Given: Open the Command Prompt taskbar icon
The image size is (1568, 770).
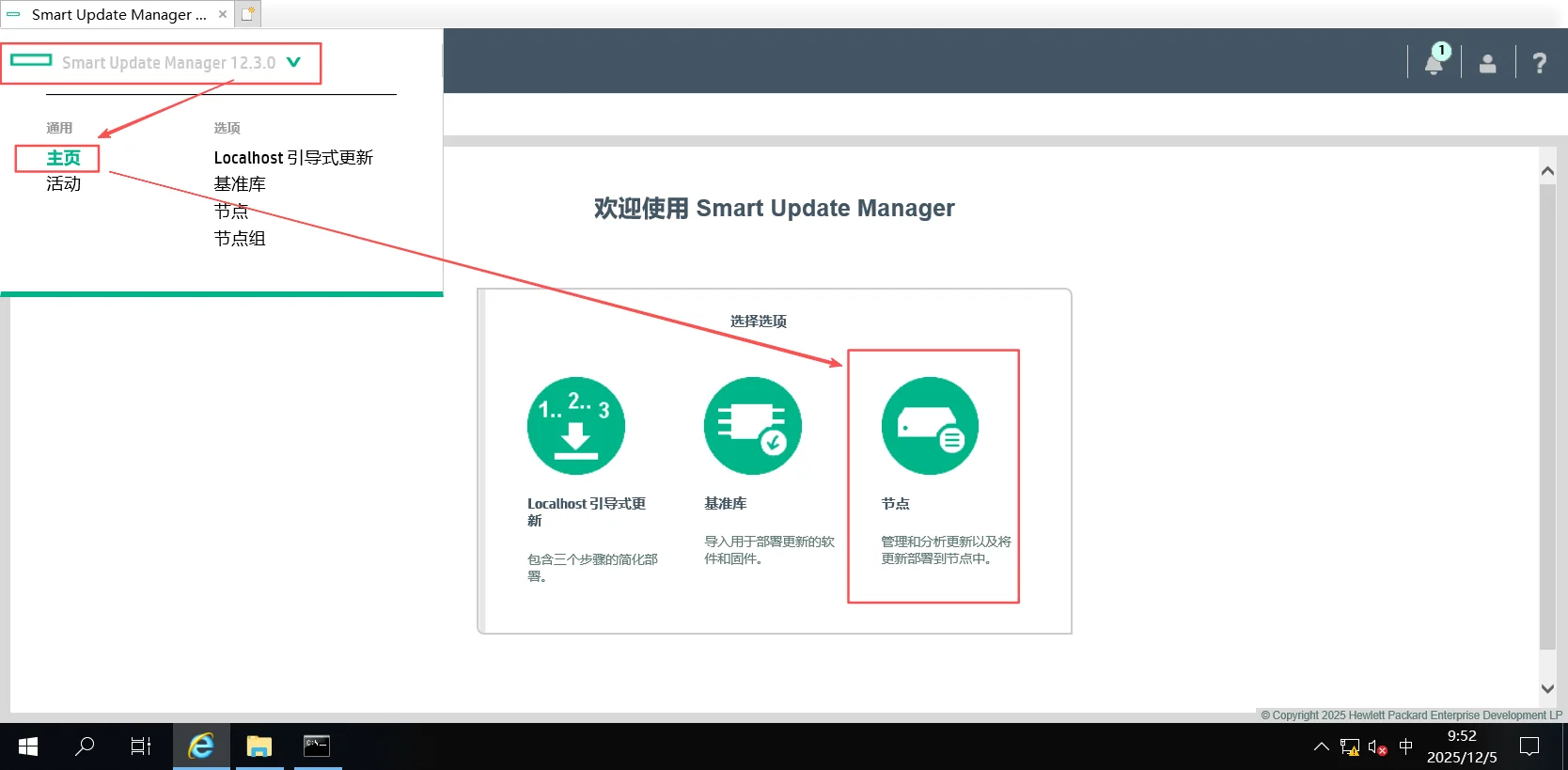Looking at the screenshot, I should coord(318,746).
